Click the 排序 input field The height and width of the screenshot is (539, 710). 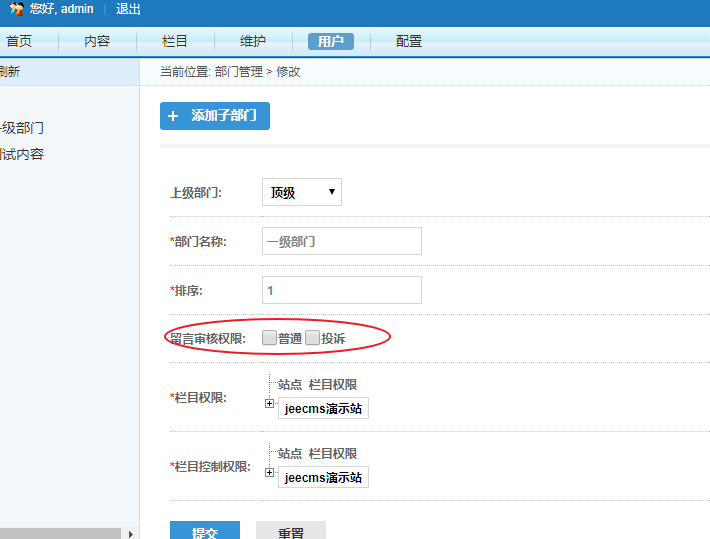point(342,290)
